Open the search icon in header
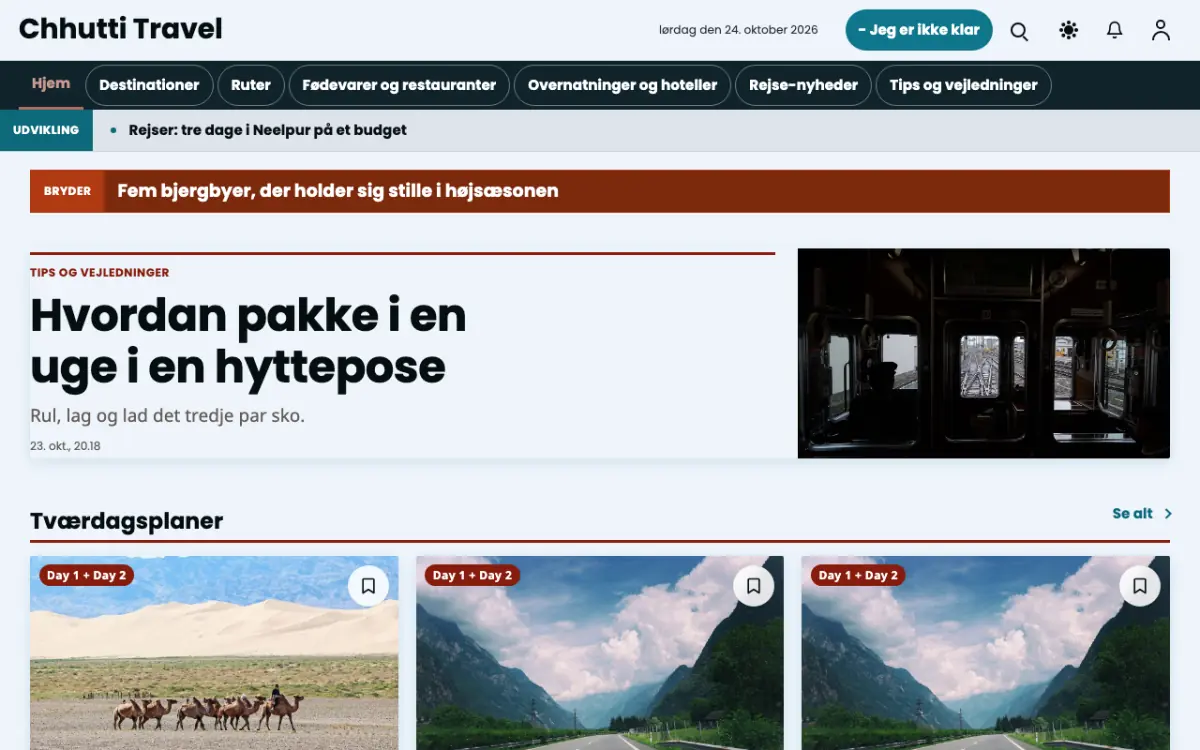The width and height of the screenshot is (1200, 750). [x=1019, y=31]
